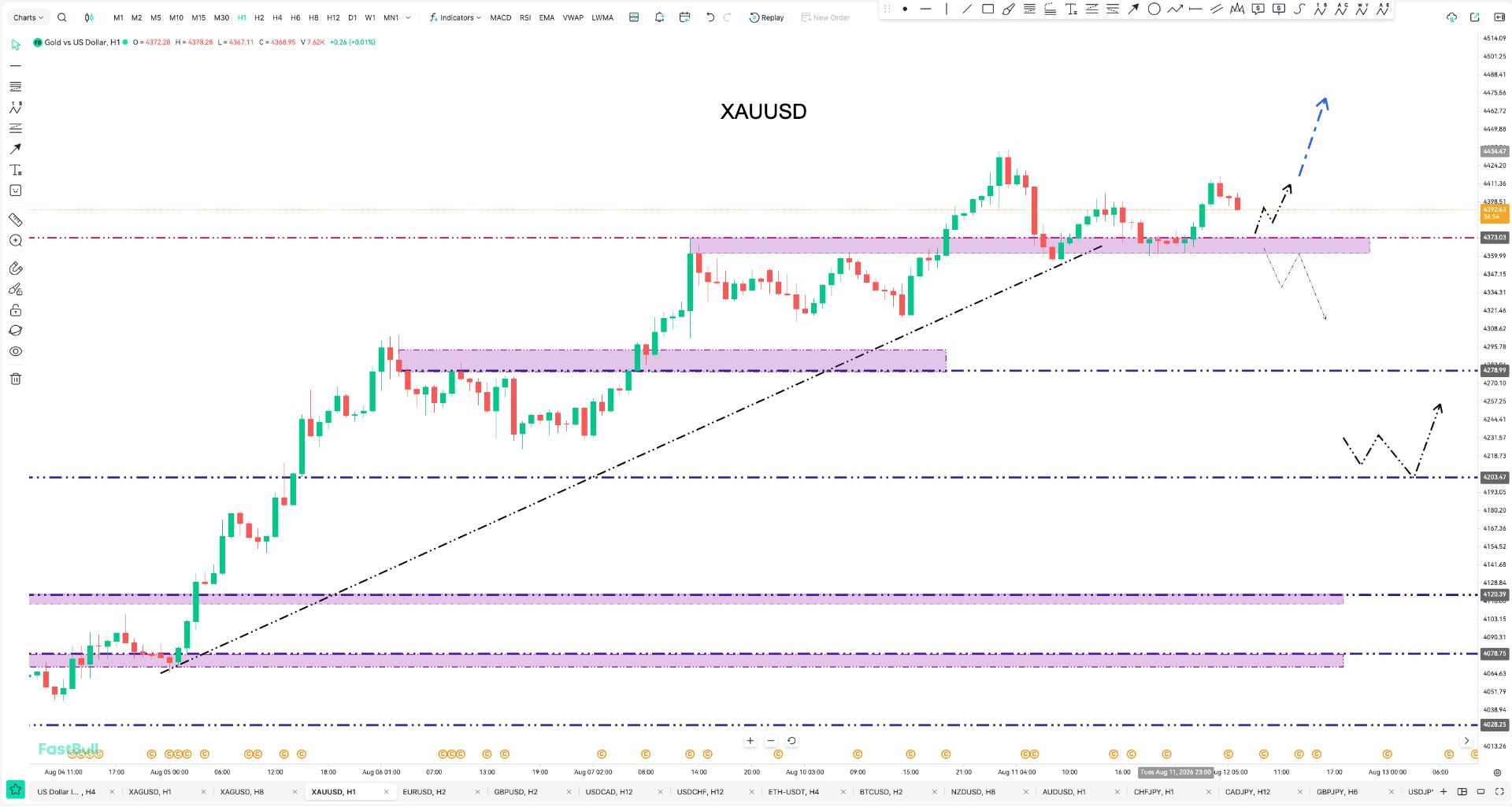Select the cursor pointer tool in sidebar
The image size is (1512, 807).
tap(16, 45)
